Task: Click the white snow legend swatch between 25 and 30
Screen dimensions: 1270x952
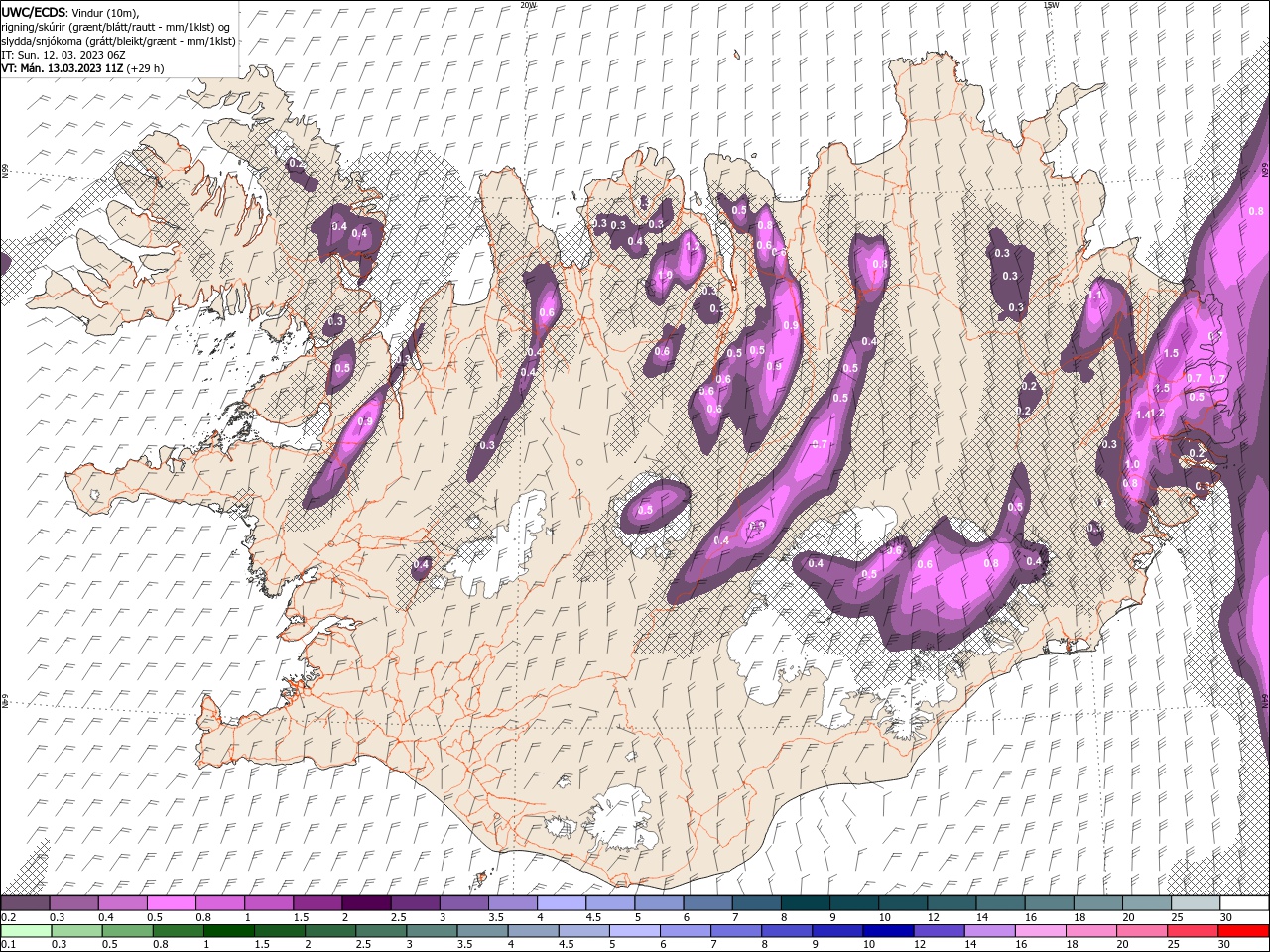Action: [x=1195, y=903]
